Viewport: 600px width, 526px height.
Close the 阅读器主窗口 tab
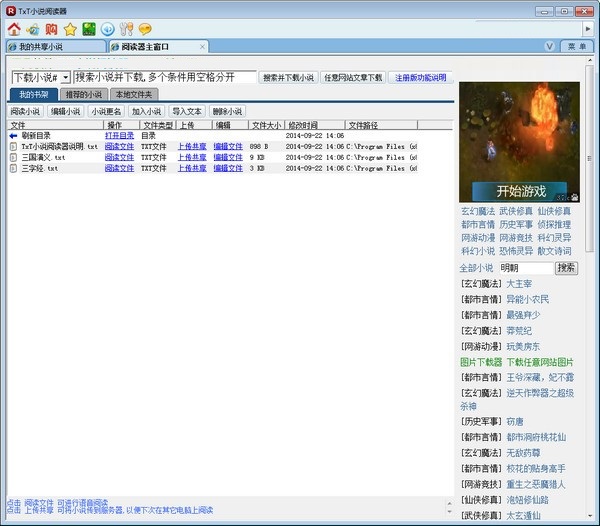coord(203,47)
